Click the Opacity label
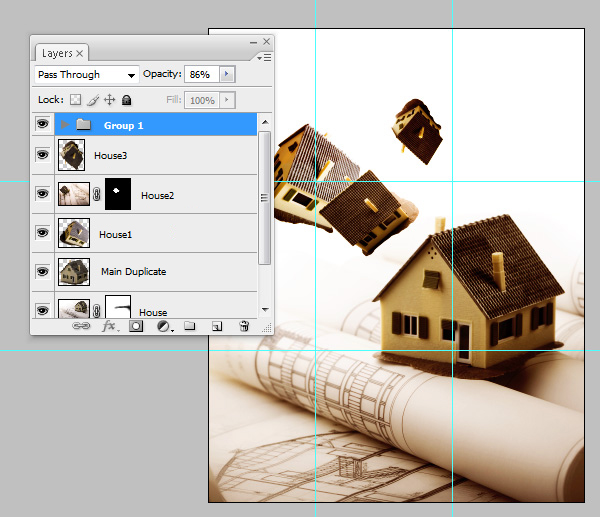Image resolution: width=600 pixels, height=517 pixels. click(x=162, y=74)
